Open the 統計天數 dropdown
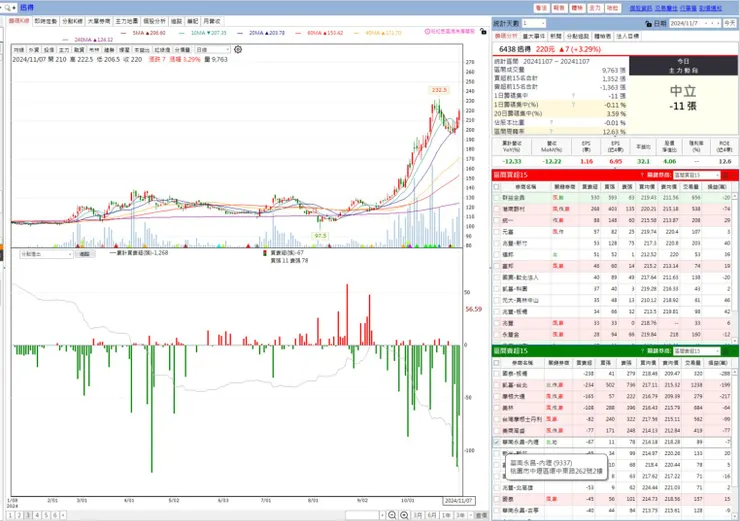 534,23
